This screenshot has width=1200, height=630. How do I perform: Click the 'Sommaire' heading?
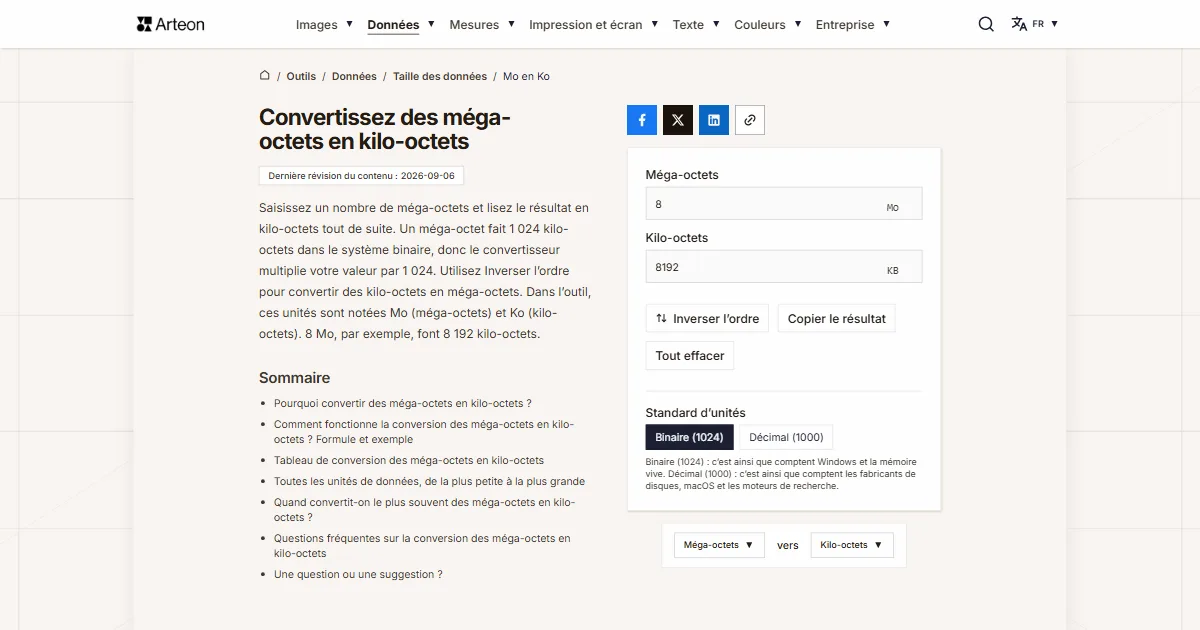point(294,378)
